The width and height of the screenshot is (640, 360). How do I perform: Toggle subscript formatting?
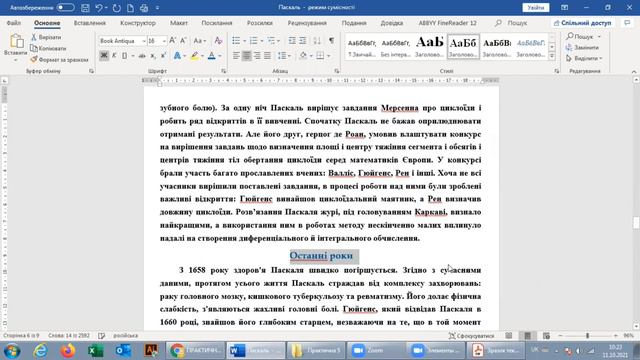tap(153, 56)
